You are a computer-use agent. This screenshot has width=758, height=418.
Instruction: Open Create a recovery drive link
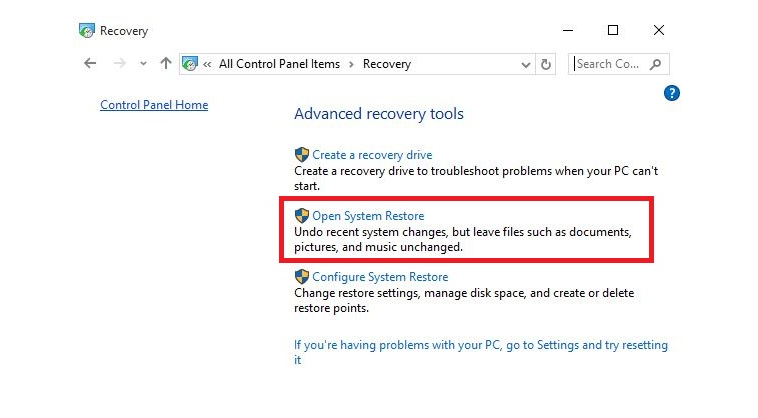click(x=372, y=155)
